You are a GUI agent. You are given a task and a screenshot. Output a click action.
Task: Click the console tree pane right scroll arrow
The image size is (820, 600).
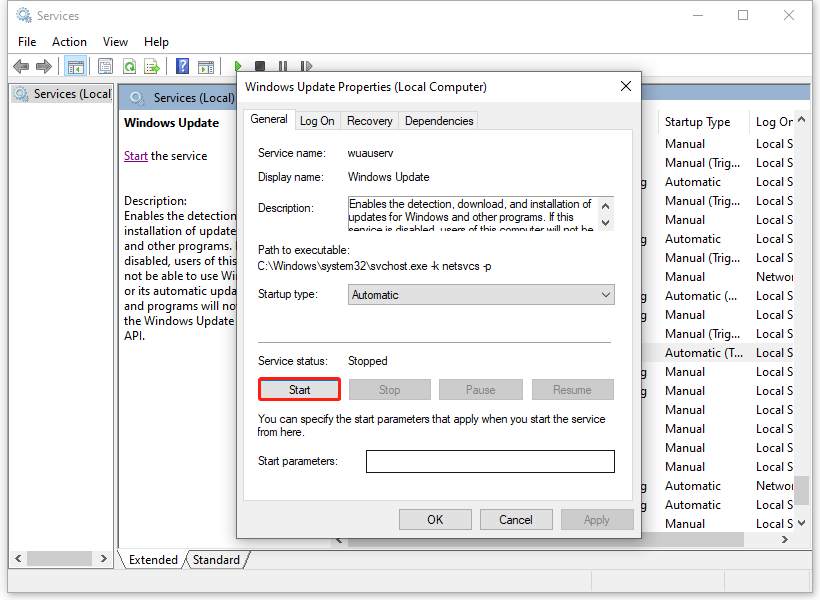point(104,558)
